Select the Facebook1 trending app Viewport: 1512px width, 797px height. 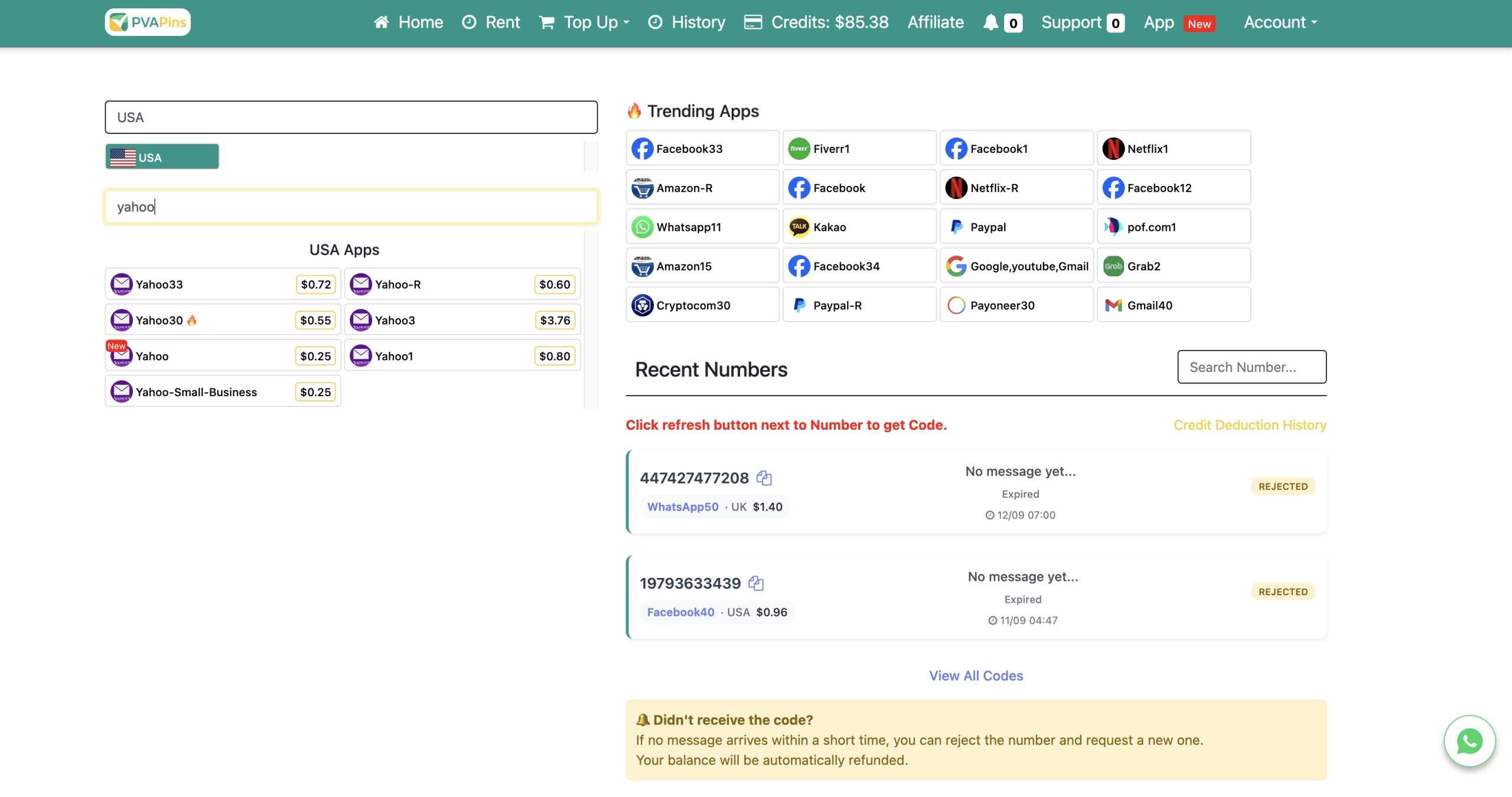(x=1016, y=148)
